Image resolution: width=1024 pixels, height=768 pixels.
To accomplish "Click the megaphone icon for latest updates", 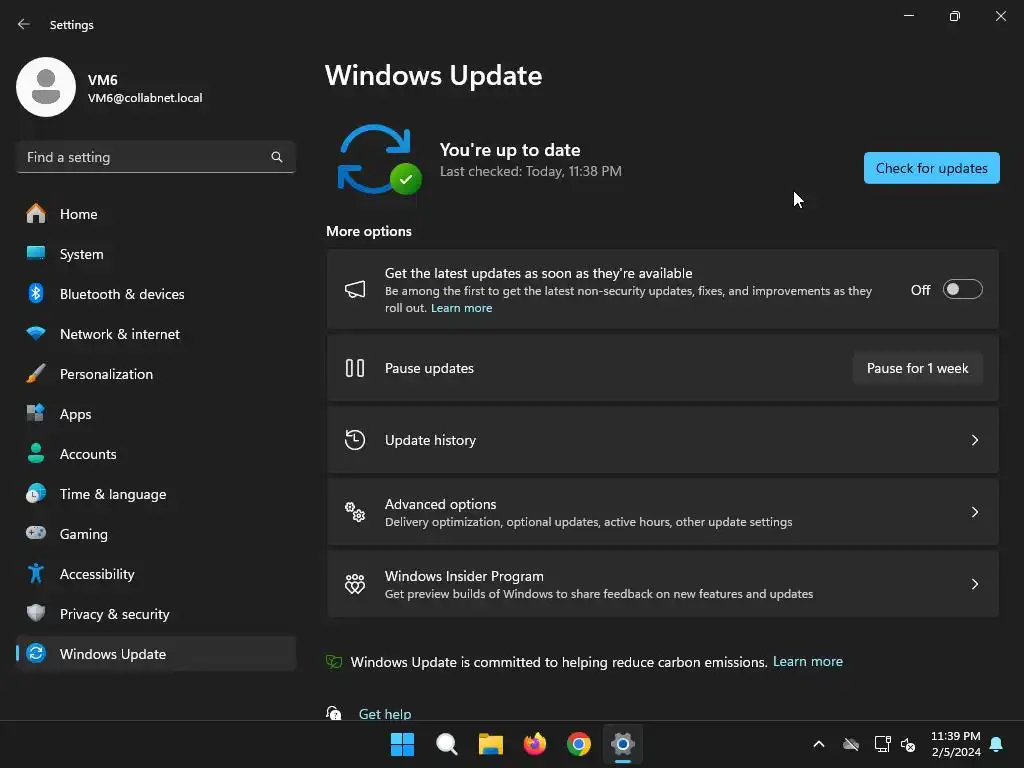I will pos(355,289).
